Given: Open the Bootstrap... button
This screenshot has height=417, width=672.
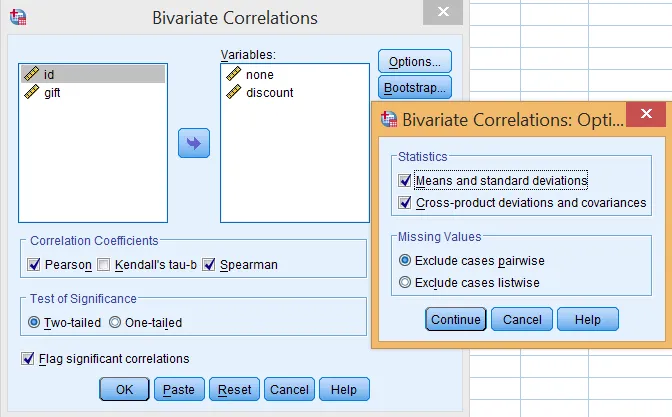Looking at the screenshot, I should 415,87.
